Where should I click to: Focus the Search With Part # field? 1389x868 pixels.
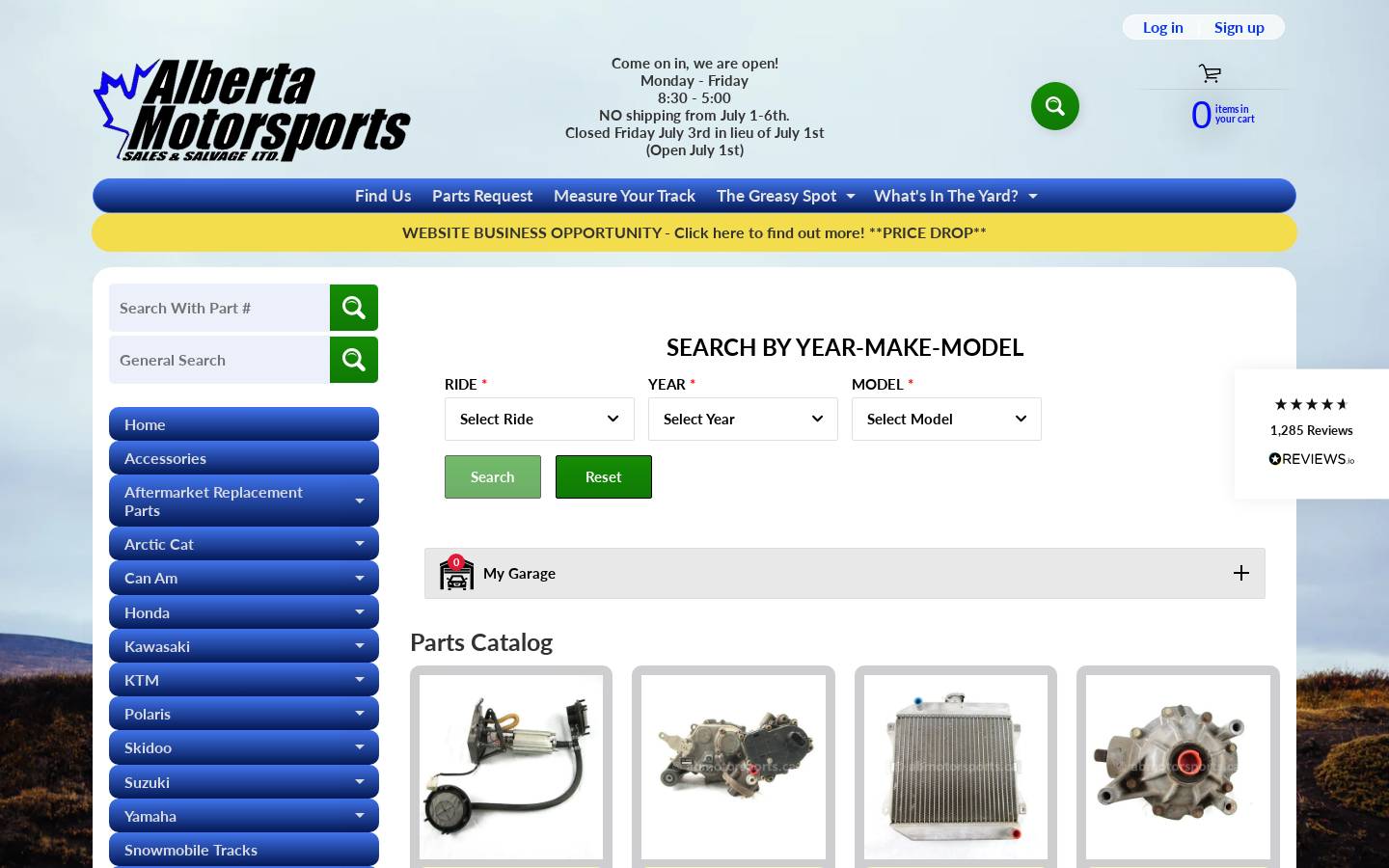(219, 308)
